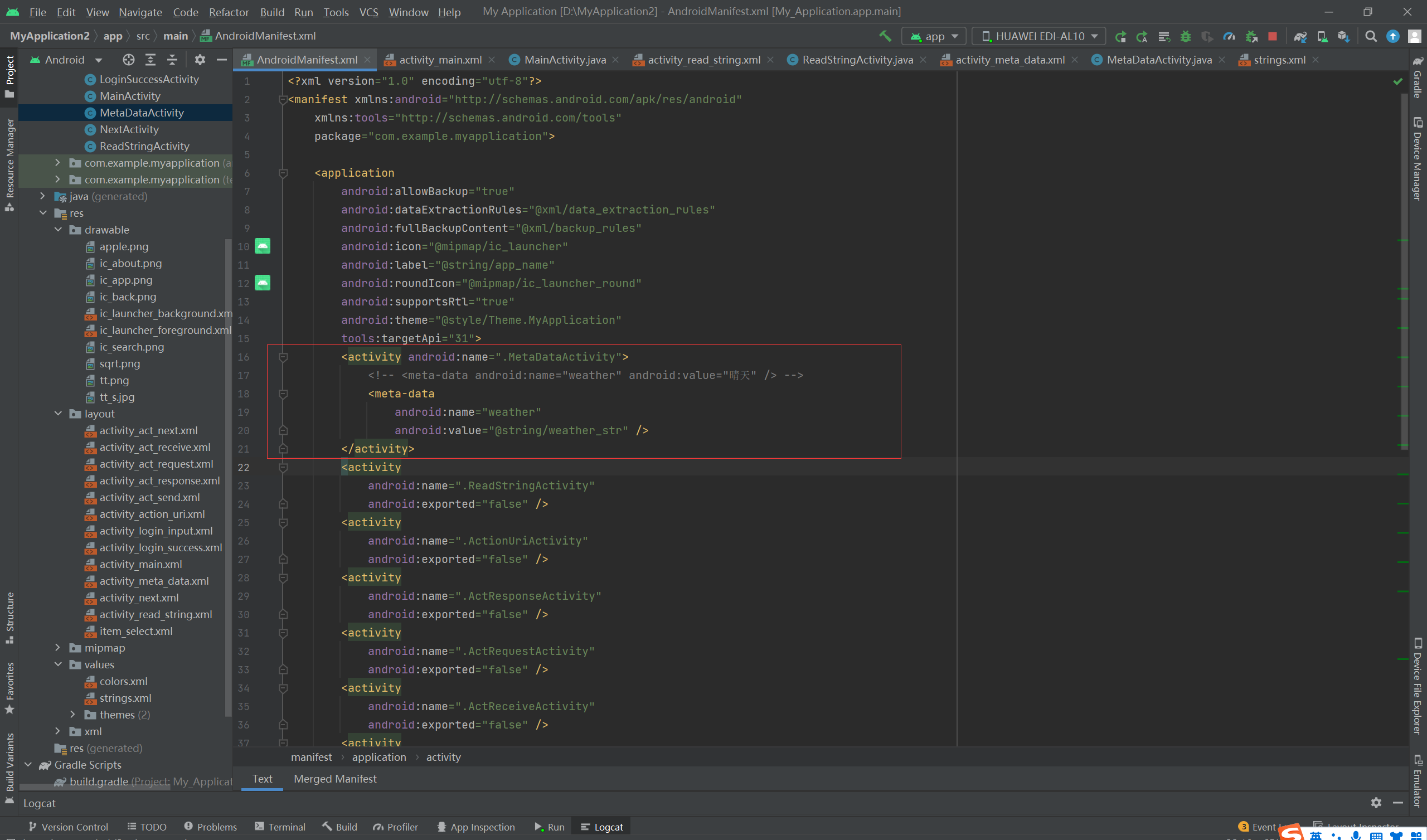Click the Search Everywhere magnifier
Screen dimensions: 1427x840
[x=1371, y=36]
